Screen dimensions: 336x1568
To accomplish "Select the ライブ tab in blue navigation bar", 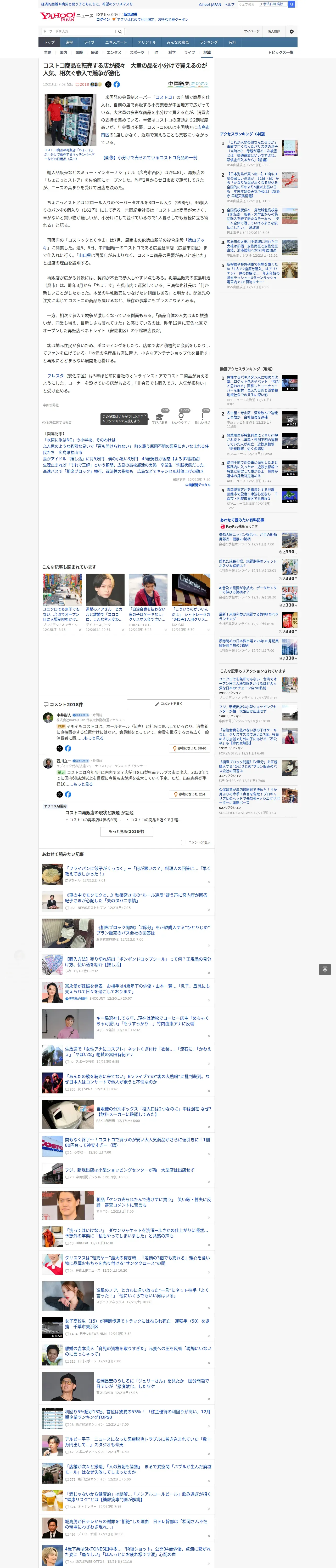I will [x=89, y=43].
